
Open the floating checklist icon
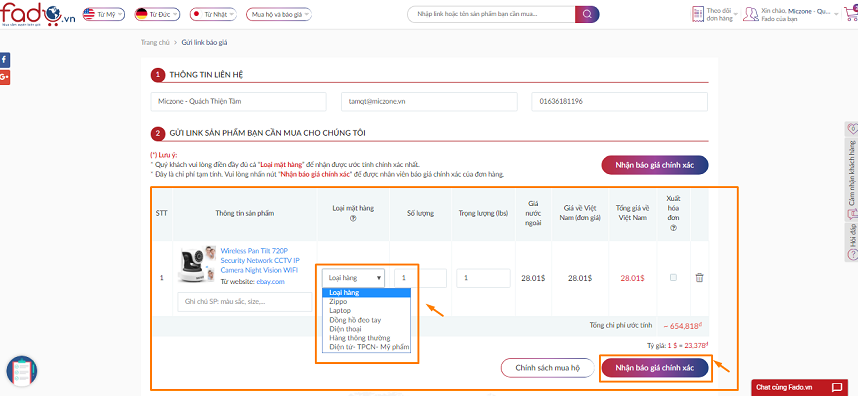22,371
